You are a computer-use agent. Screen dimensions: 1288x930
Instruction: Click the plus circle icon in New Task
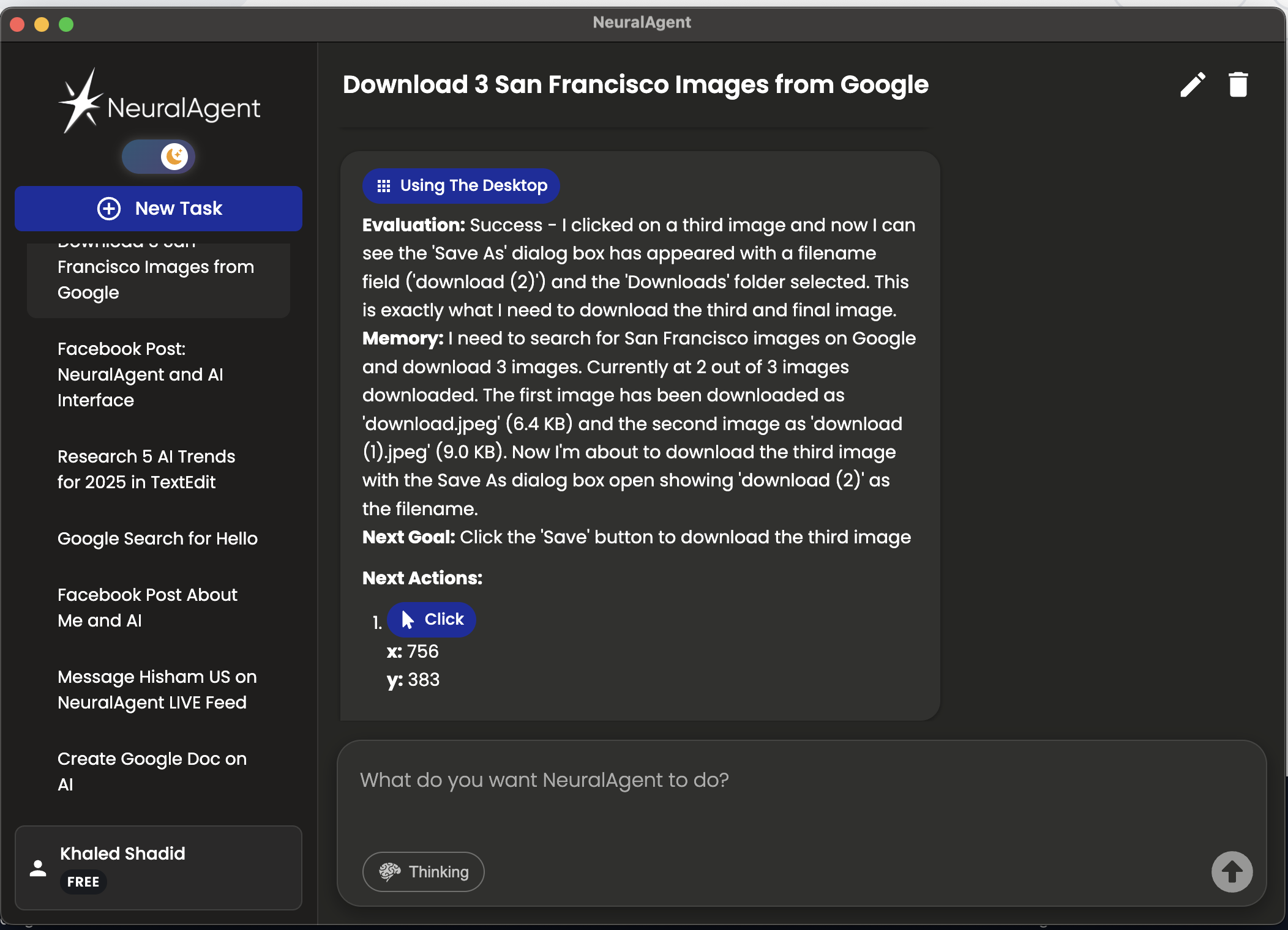tap(109, 209)
